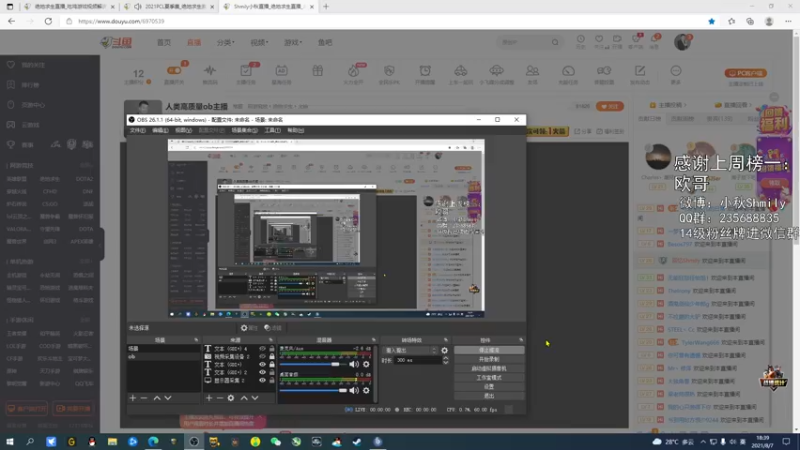The width and height of the screenshot is (800, 450).
Task: Mute the microphone channel speaker icon
Action: (353, 364)
